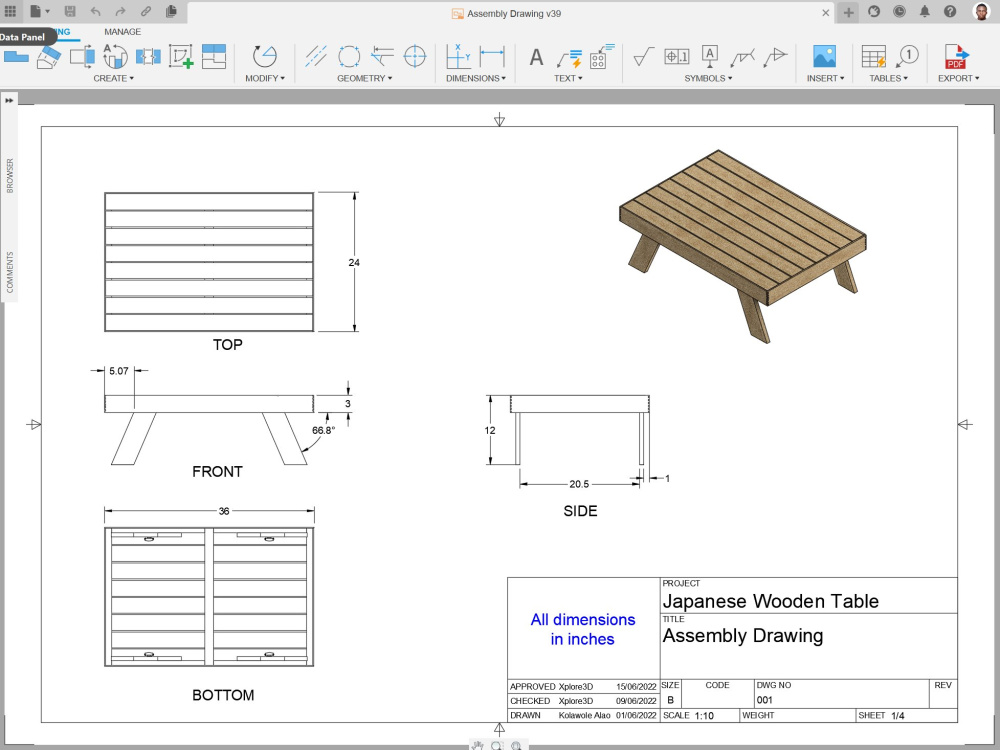Select the Ordinate Dimension tool

coord(459,57)
